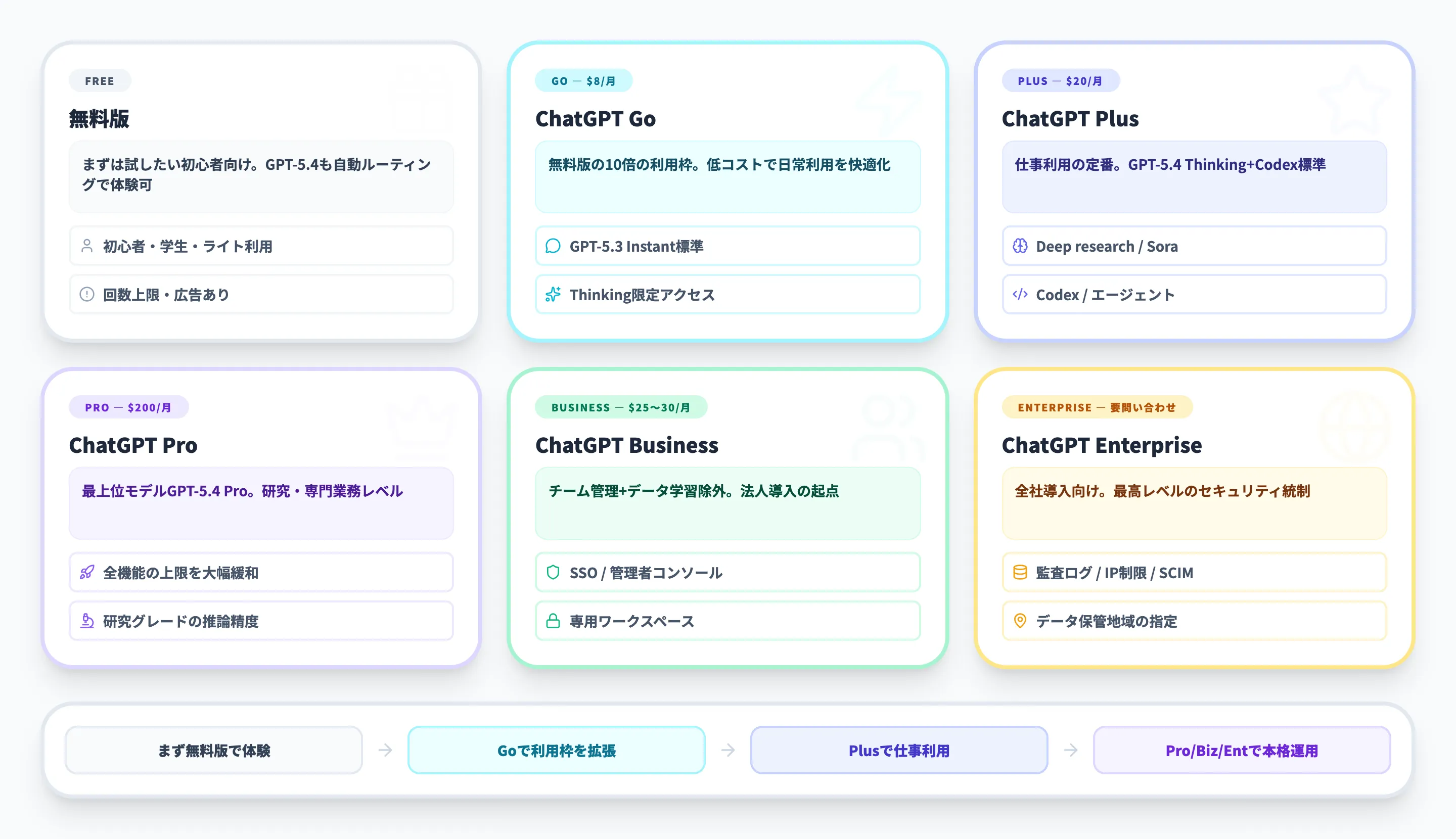
Task: Select the chat bubble icon for GPT-5.3 Instant標準
Action: coord(554,246)
